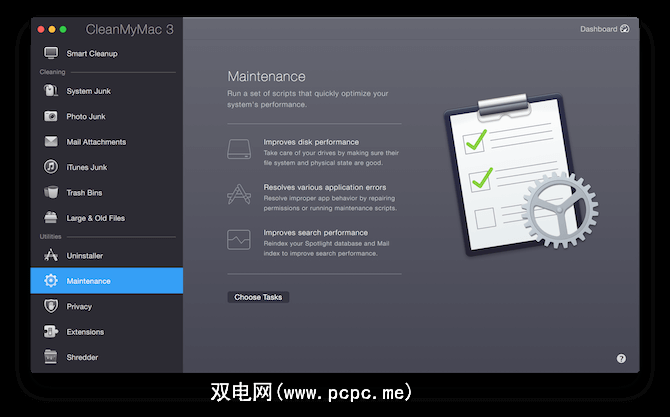Image resolution: width=670 pixels, height=417 pixels.
Task: Open iTunes Junk module
Action: (x=107, y=167)
